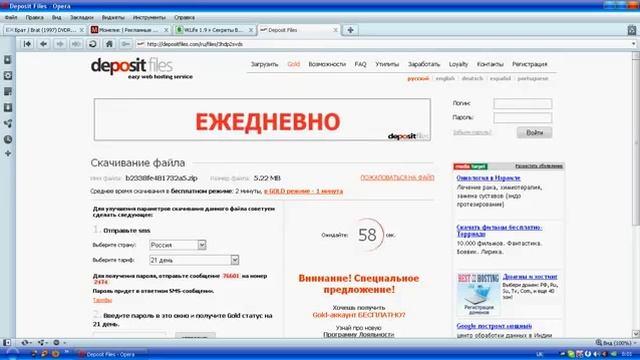Go to the Home page icon
This screenshot has width=640, height=360.
[x=109, y=44]
